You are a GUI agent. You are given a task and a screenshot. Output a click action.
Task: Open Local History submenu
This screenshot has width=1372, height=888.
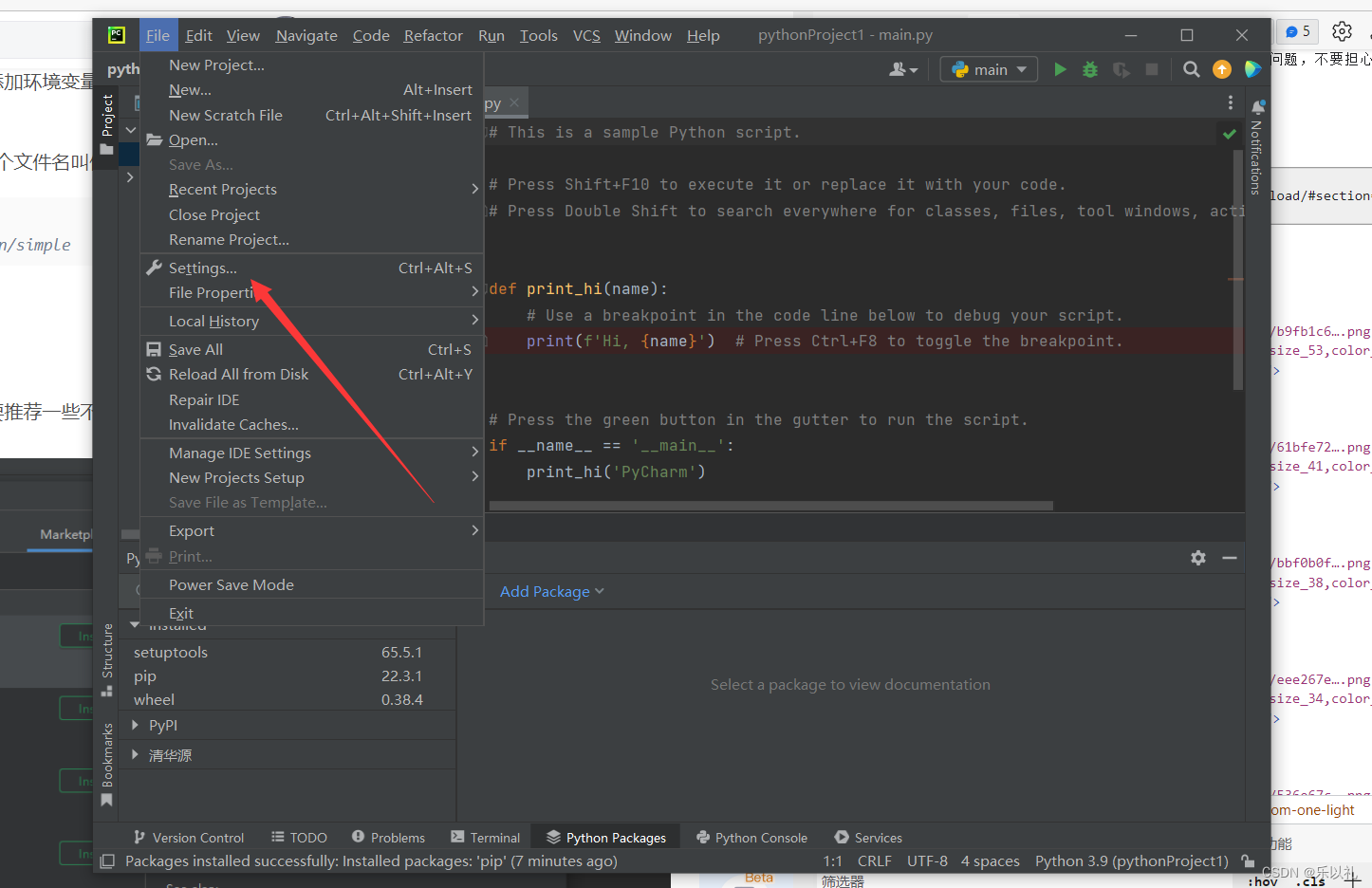point(312,321)
